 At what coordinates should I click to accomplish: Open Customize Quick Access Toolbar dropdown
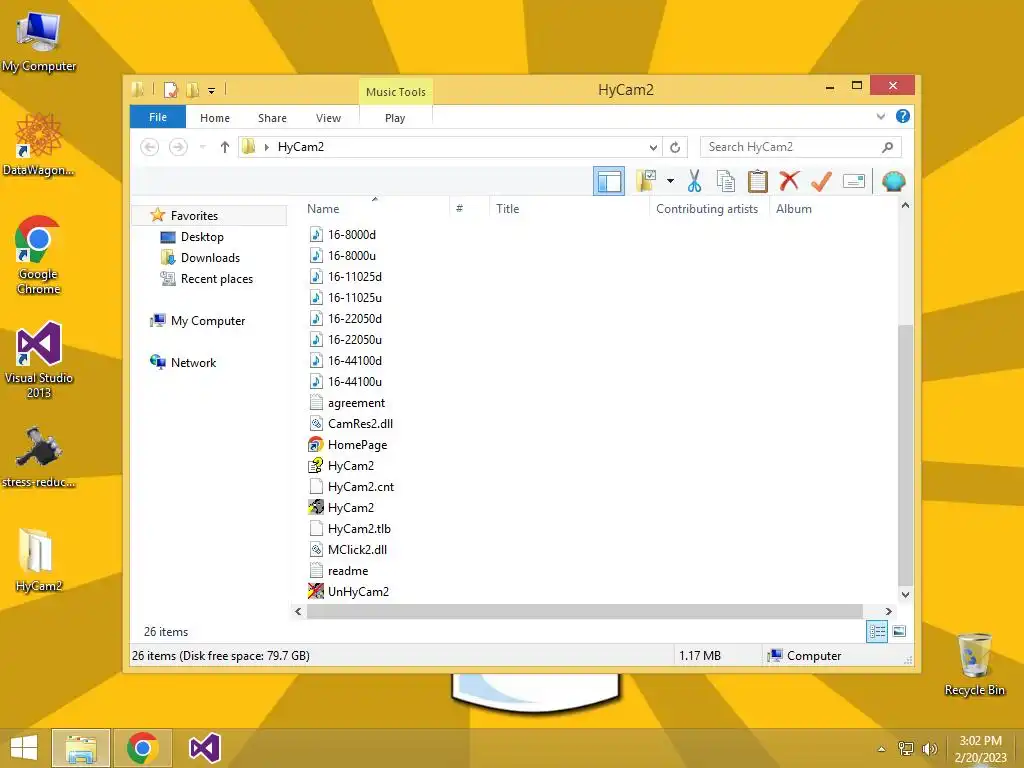coord(212,91)
